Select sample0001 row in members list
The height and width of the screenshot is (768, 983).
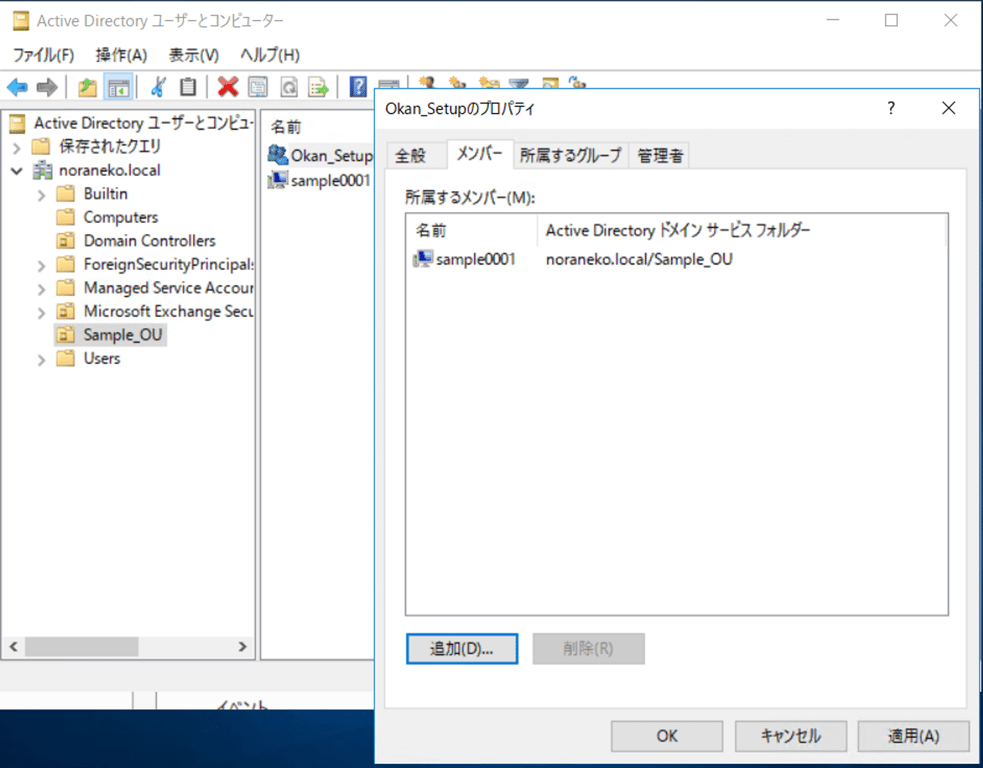pyautogui.click(x=676, y=258)
